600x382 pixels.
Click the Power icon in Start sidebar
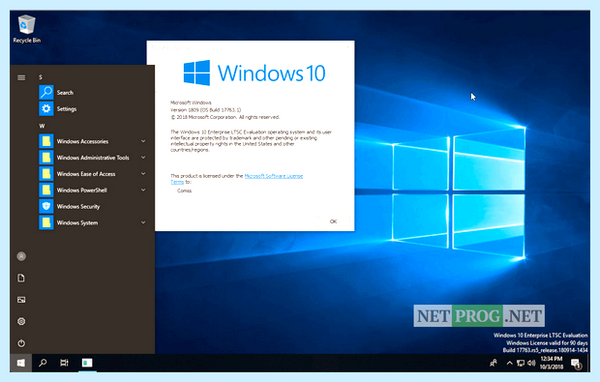click(21, 343)
